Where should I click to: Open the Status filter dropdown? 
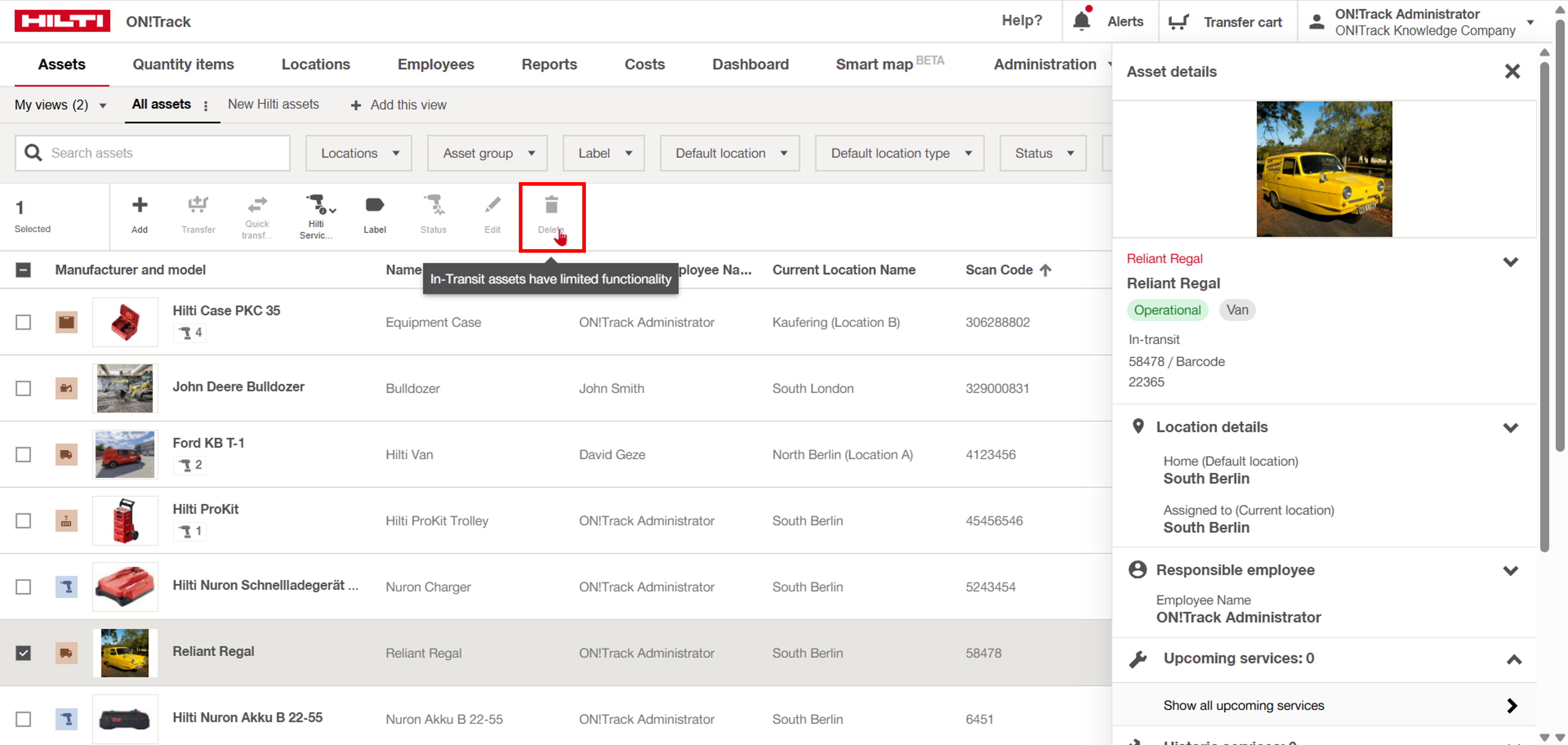(1043, 153)
